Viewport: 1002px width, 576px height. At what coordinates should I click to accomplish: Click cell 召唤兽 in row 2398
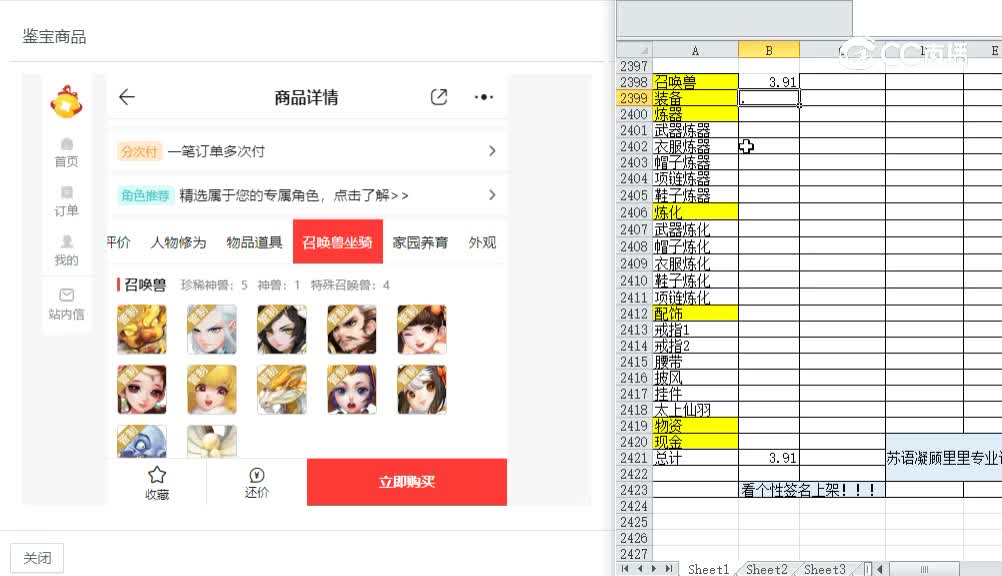[x=695, y=82]
